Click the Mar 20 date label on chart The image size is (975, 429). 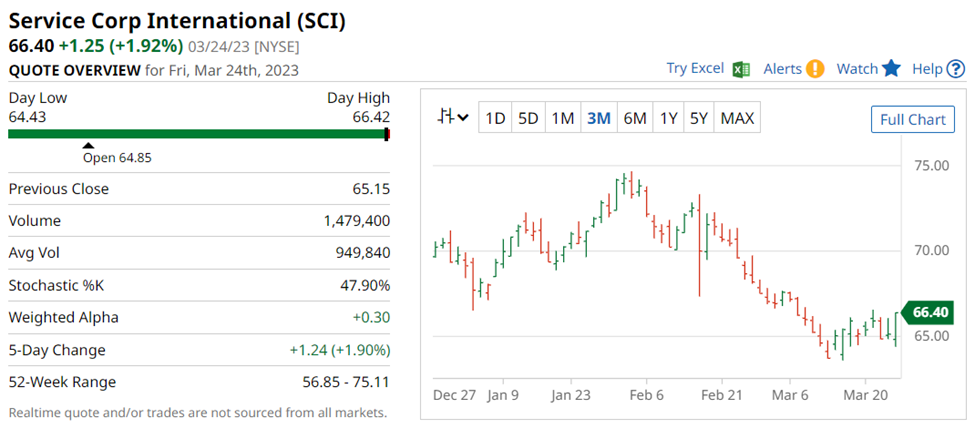click(x=866, y=395)
